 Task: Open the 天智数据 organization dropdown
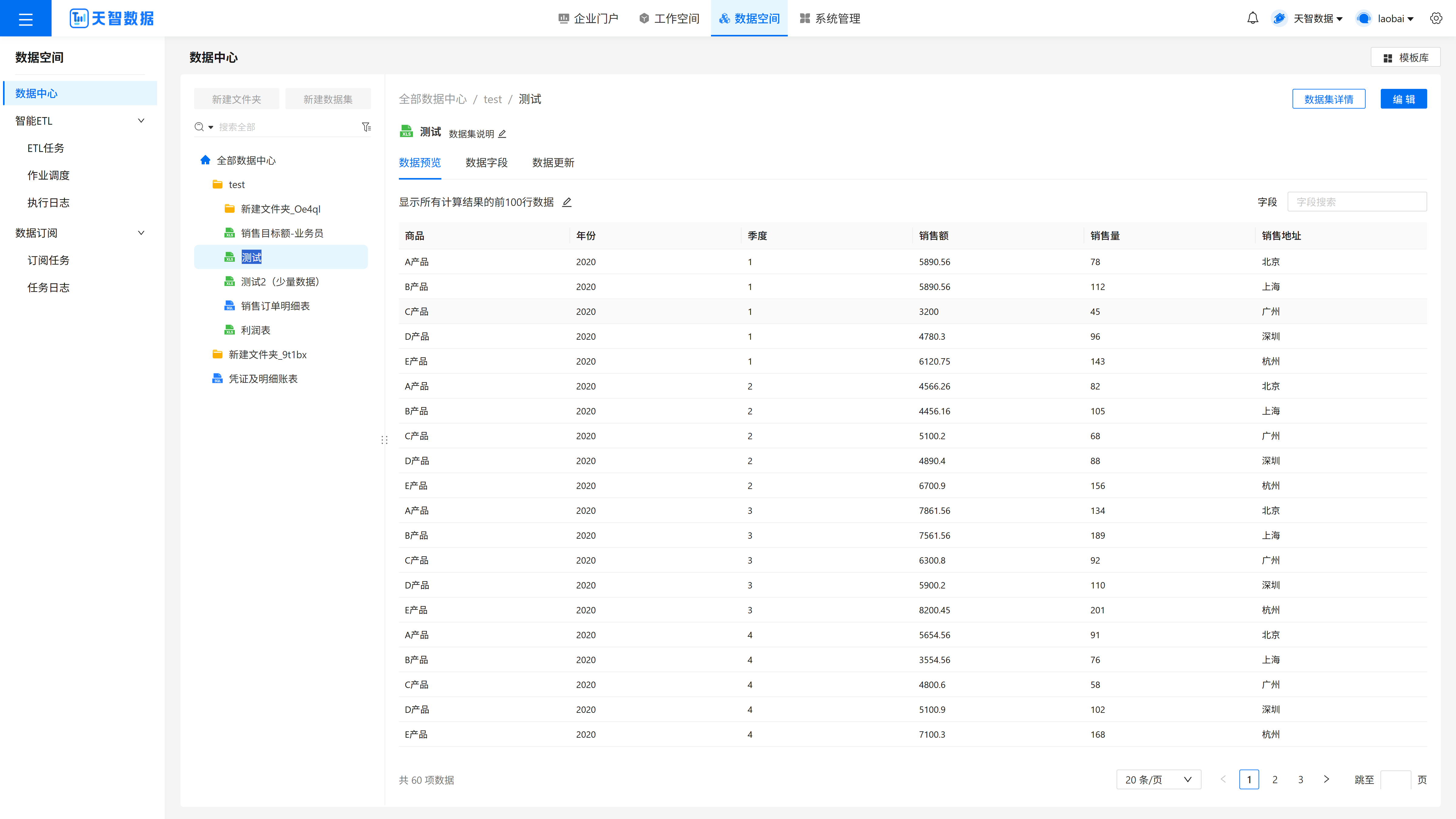coord(1317,19)
